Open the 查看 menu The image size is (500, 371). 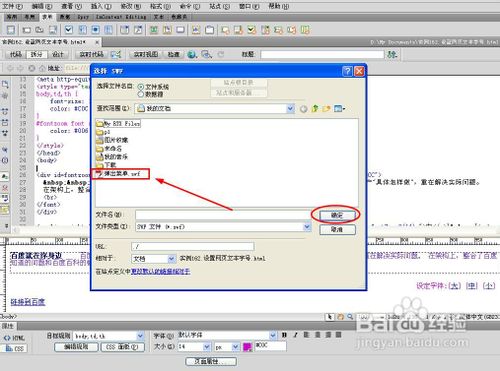tap(71, 6)
